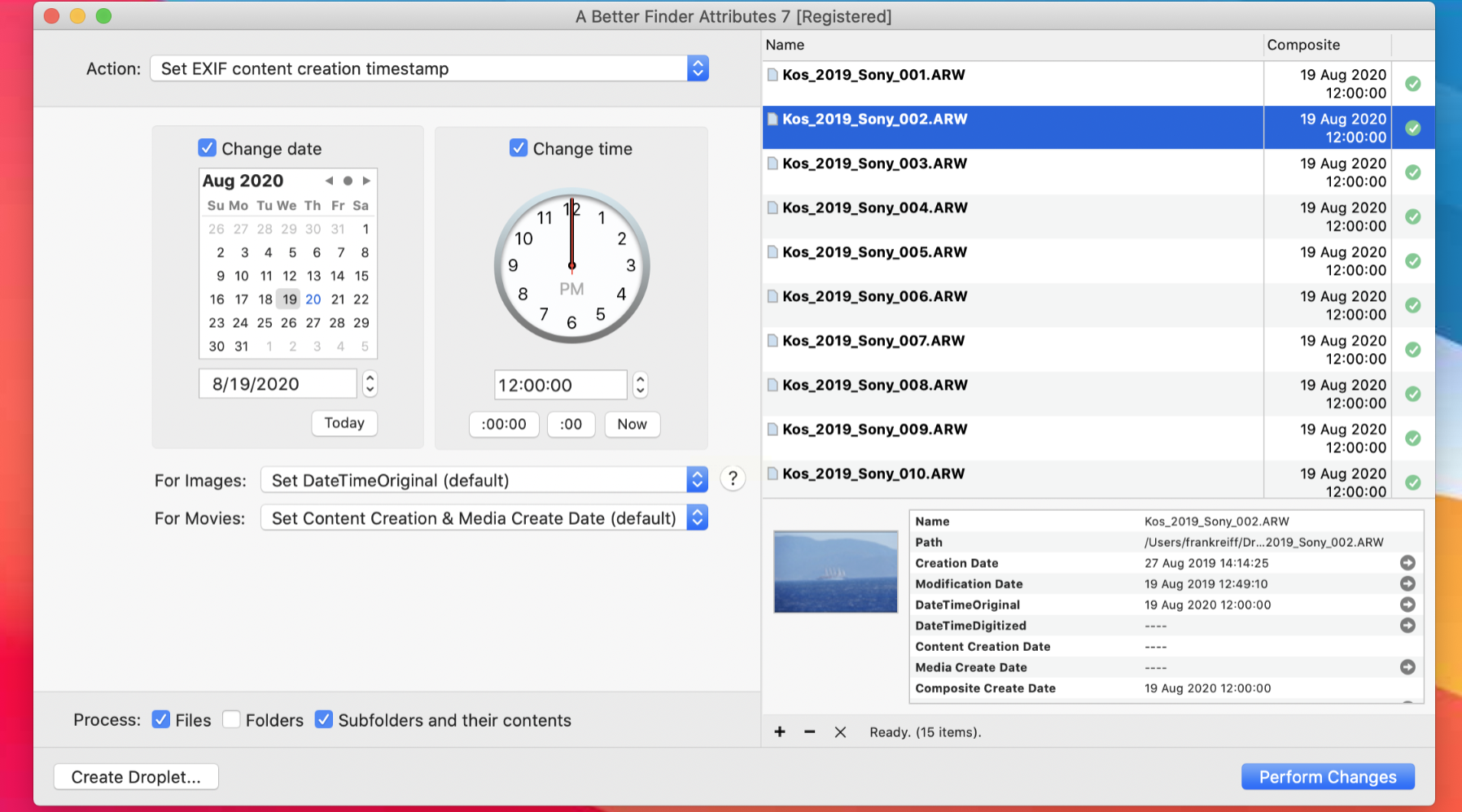Click the arrow button beside DateTimeOriginal

1407,605
